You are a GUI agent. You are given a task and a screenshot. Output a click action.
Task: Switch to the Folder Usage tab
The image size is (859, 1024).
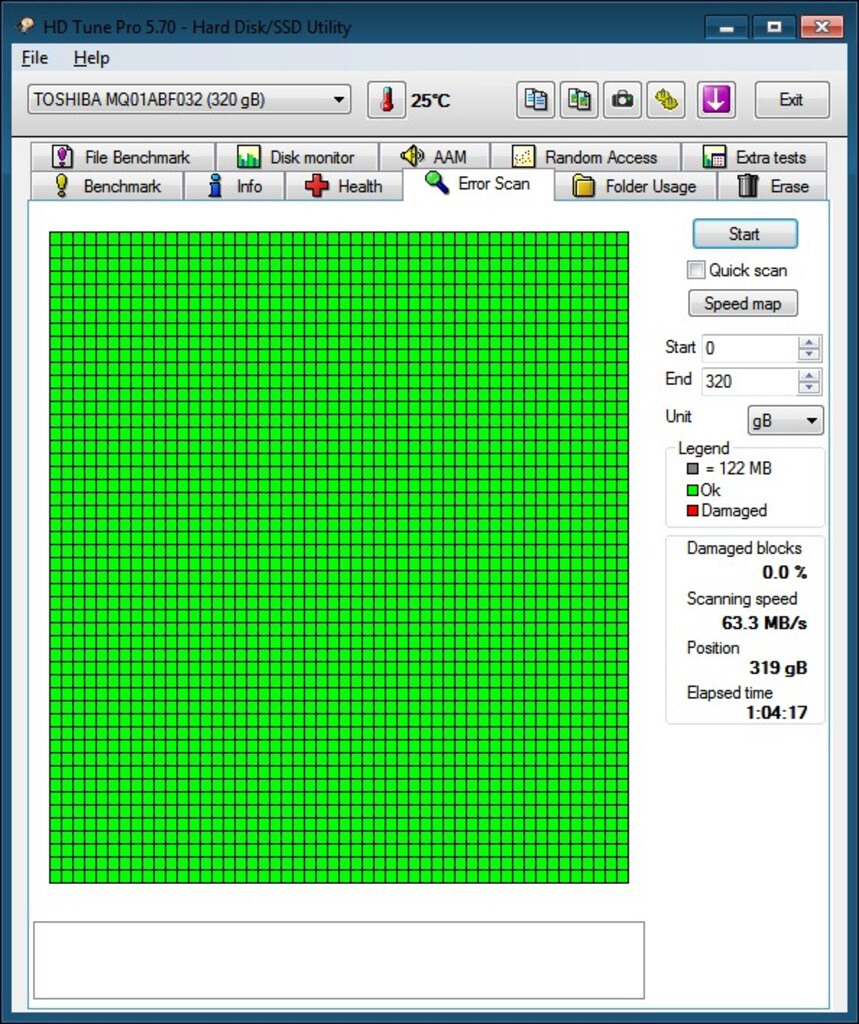pyautogui.click(x=636, y=186)
